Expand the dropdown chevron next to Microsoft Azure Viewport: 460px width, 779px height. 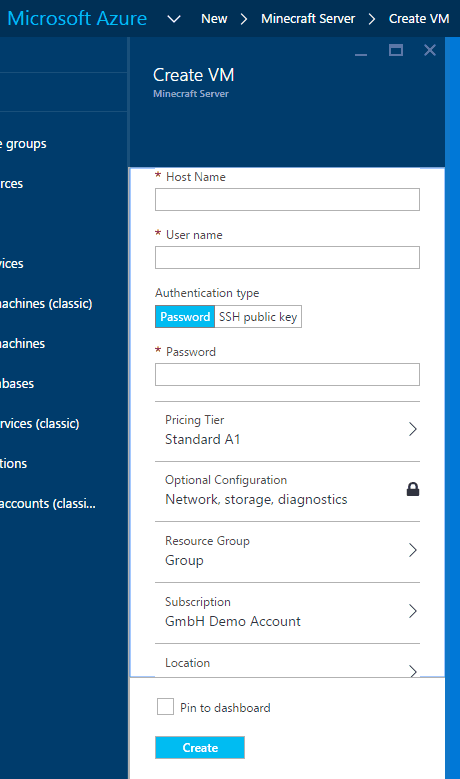(174, 19)
